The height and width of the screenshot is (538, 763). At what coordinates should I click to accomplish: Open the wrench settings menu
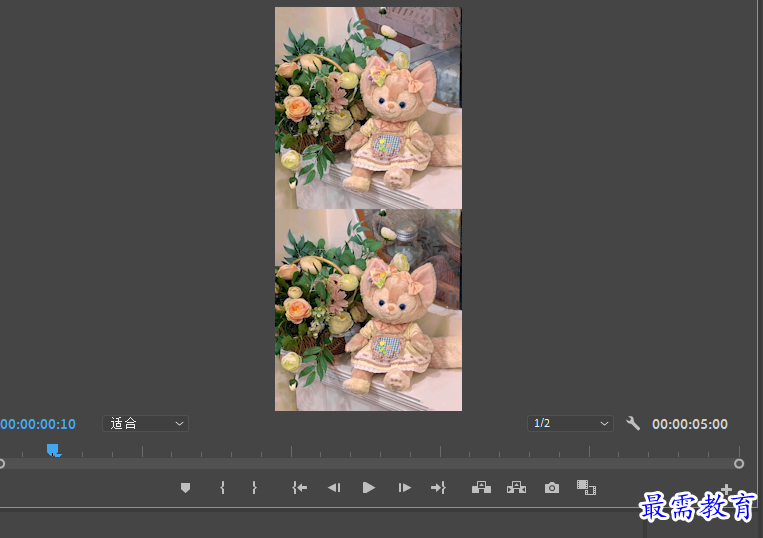tap(633, 423)
